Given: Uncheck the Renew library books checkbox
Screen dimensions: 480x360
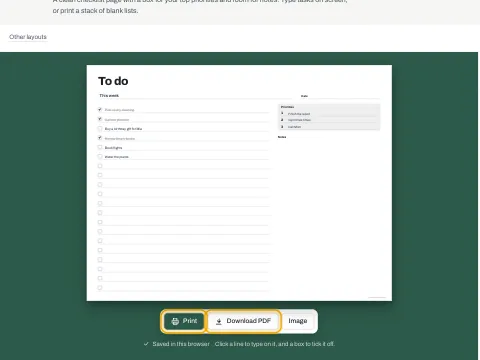Looking at the screenshot, I should 100,138.
